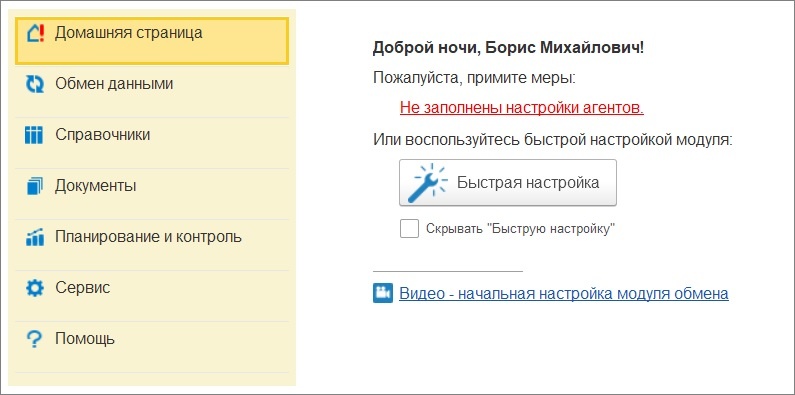Open the Видео - начальная настройка модуля обмена link

pos(564,293)
